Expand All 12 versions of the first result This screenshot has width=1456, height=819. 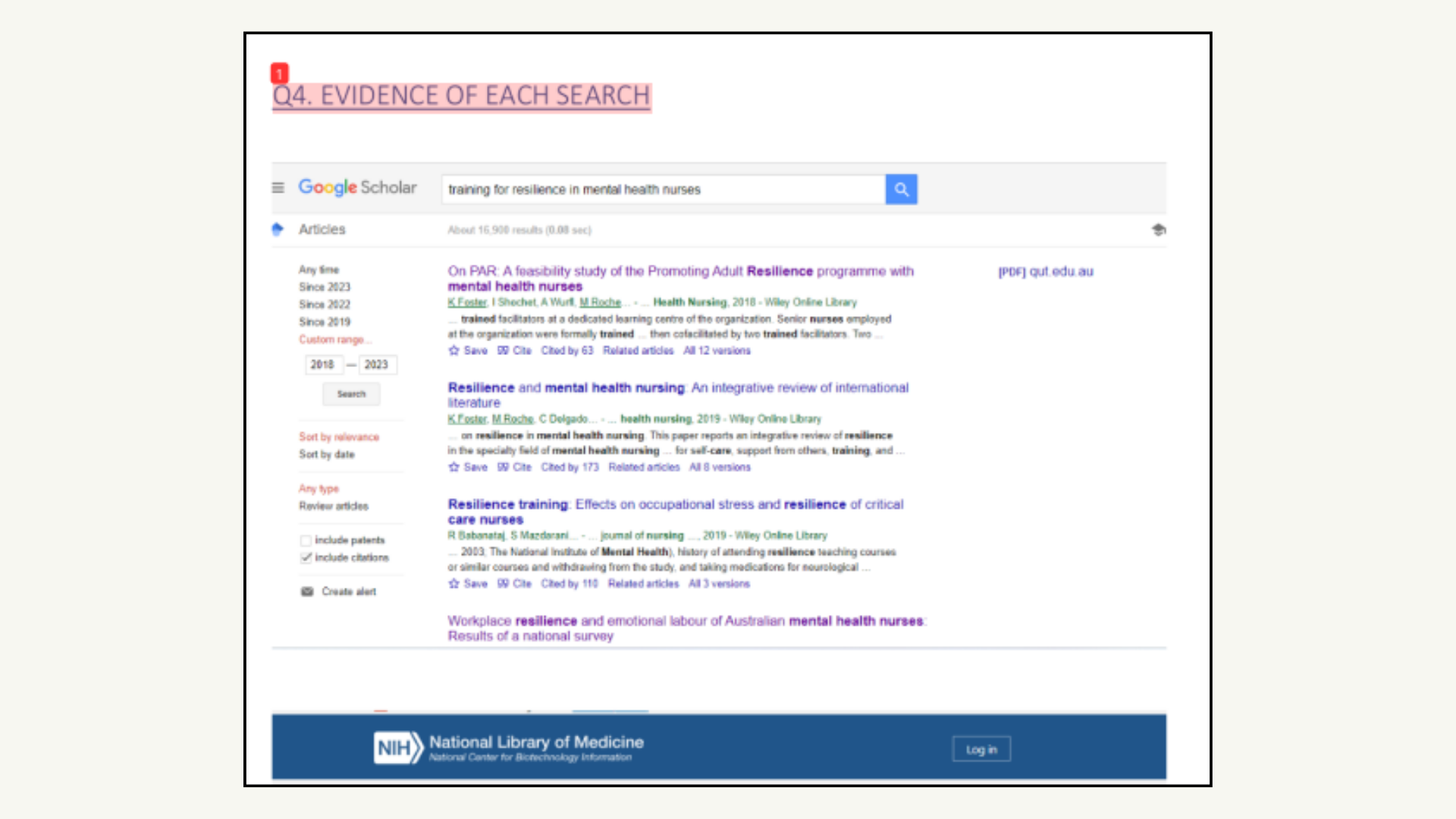716,350
